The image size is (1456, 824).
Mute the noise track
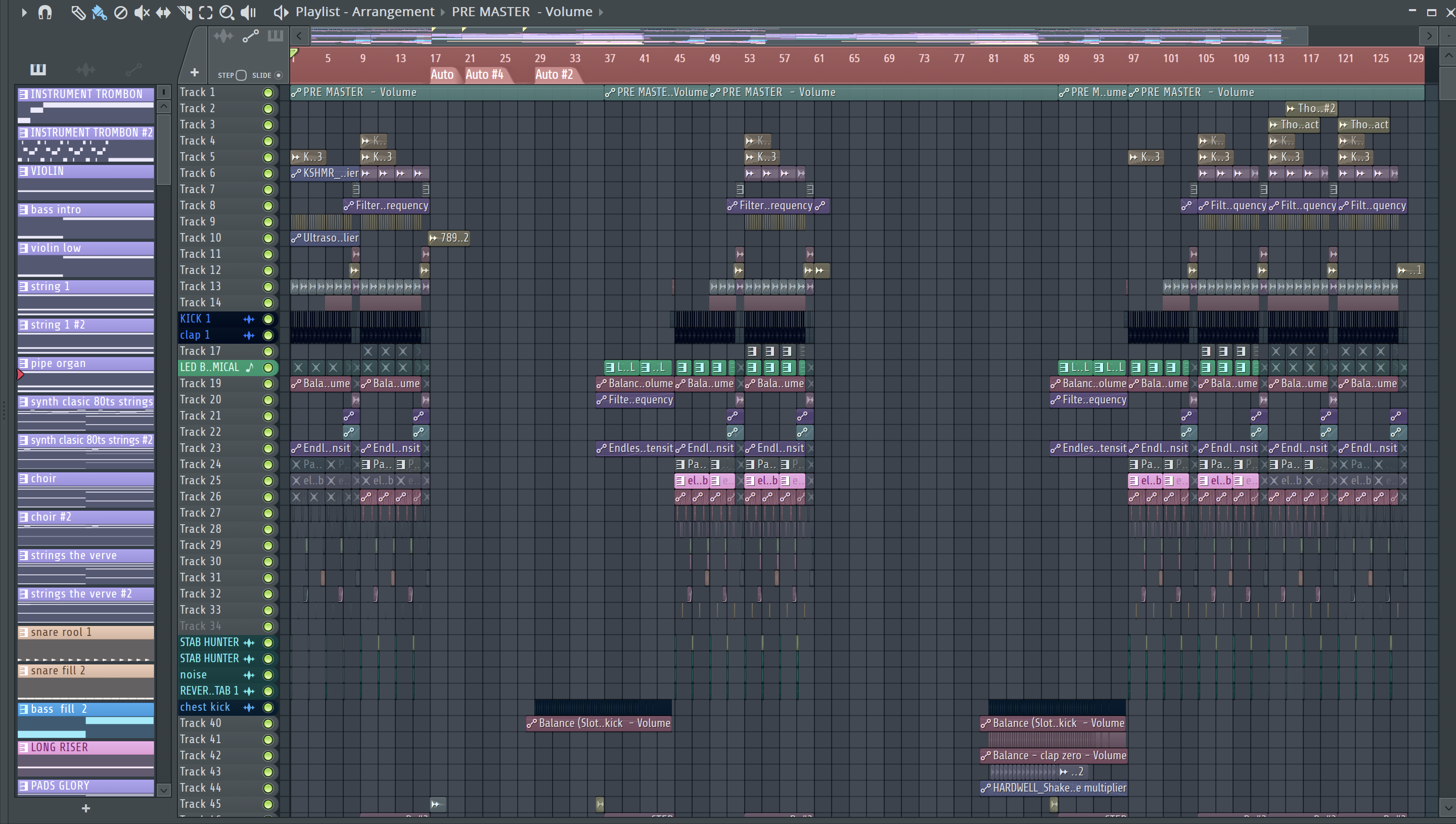[x=268, y=675]
